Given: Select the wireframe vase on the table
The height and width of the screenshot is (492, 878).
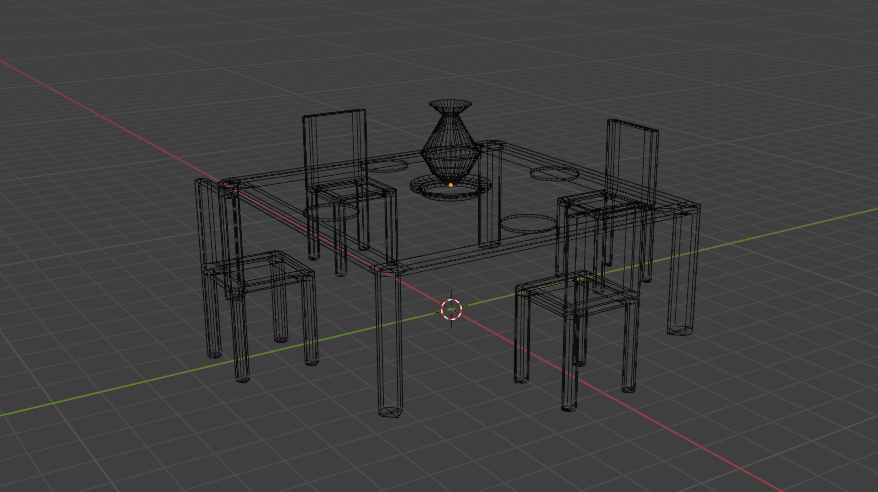Looking at the screenshot, I should click(451, 140).
